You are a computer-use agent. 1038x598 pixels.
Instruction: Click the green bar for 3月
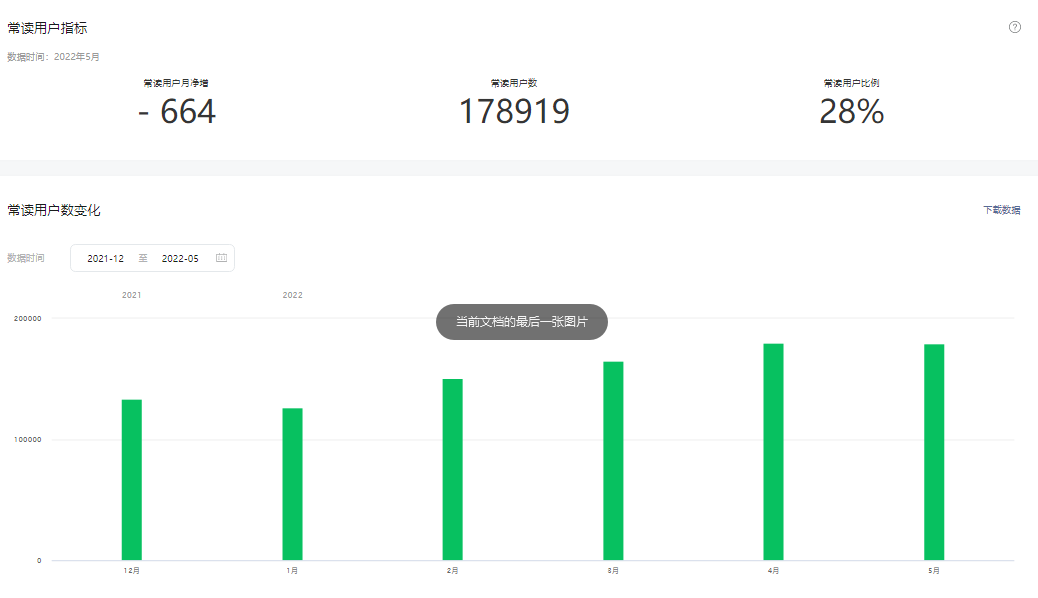point(613,461)
